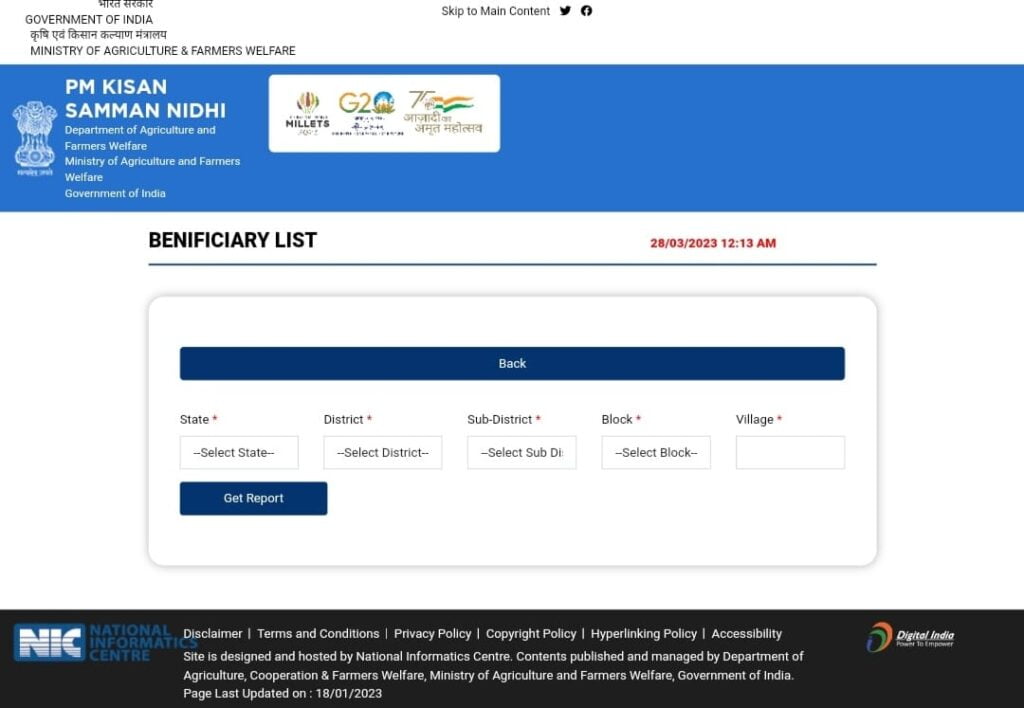
Task: Open the empty Village dropdown
Action: (790, 453)
